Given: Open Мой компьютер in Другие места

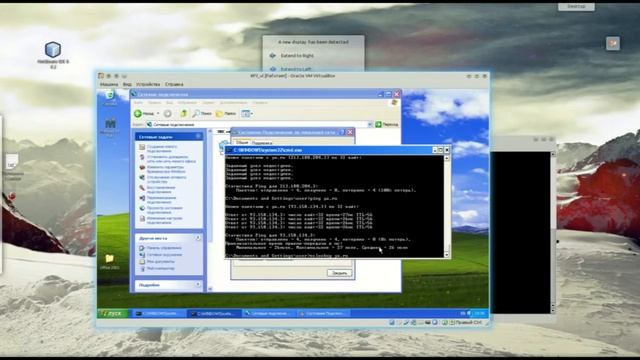Looking at the screenshot, I should click(x=160, y=269).
